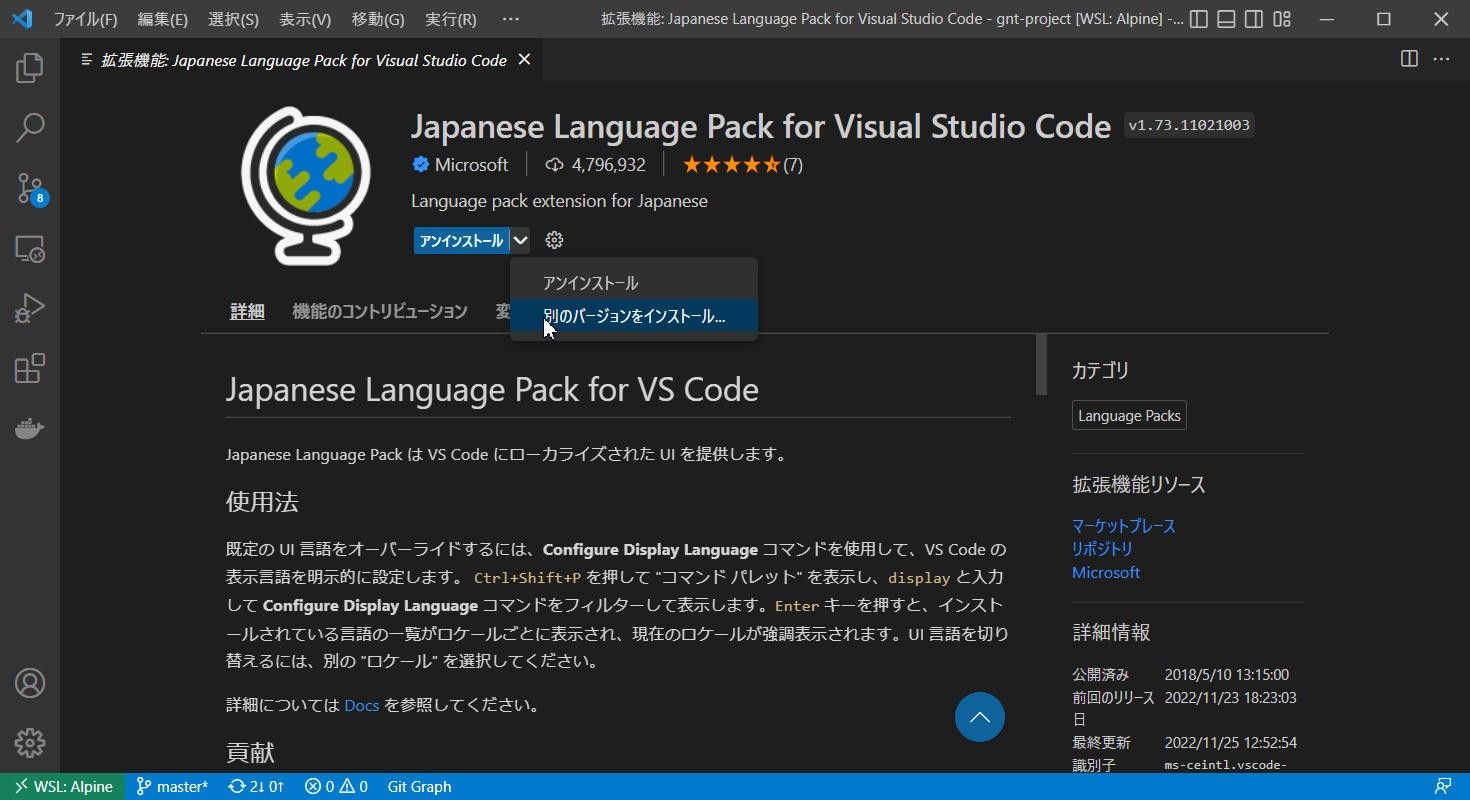Open the マーケットプレース resource link

pos(1123,526)
